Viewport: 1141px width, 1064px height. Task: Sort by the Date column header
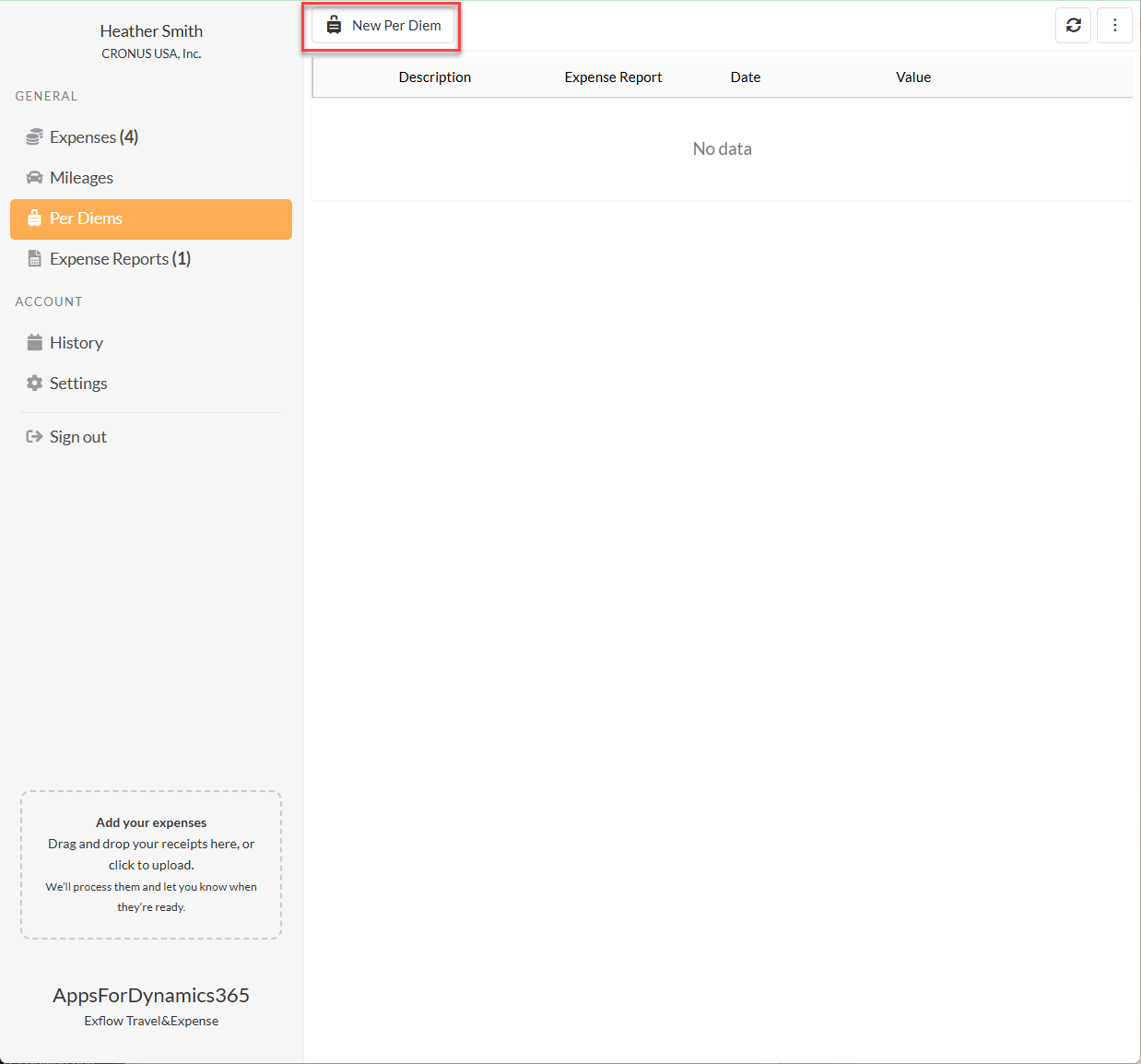745,77
